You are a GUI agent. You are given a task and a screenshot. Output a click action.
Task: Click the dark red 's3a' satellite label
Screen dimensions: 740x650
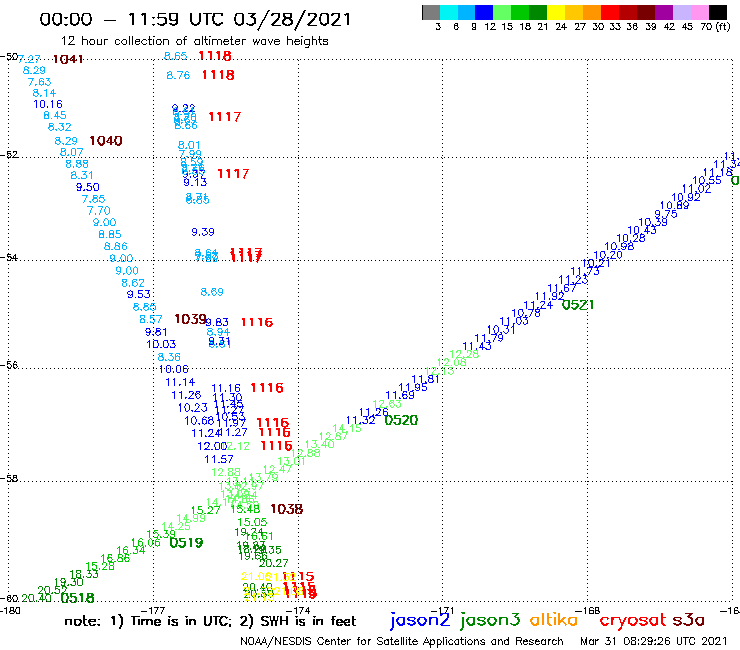click(x=689, y=620)
